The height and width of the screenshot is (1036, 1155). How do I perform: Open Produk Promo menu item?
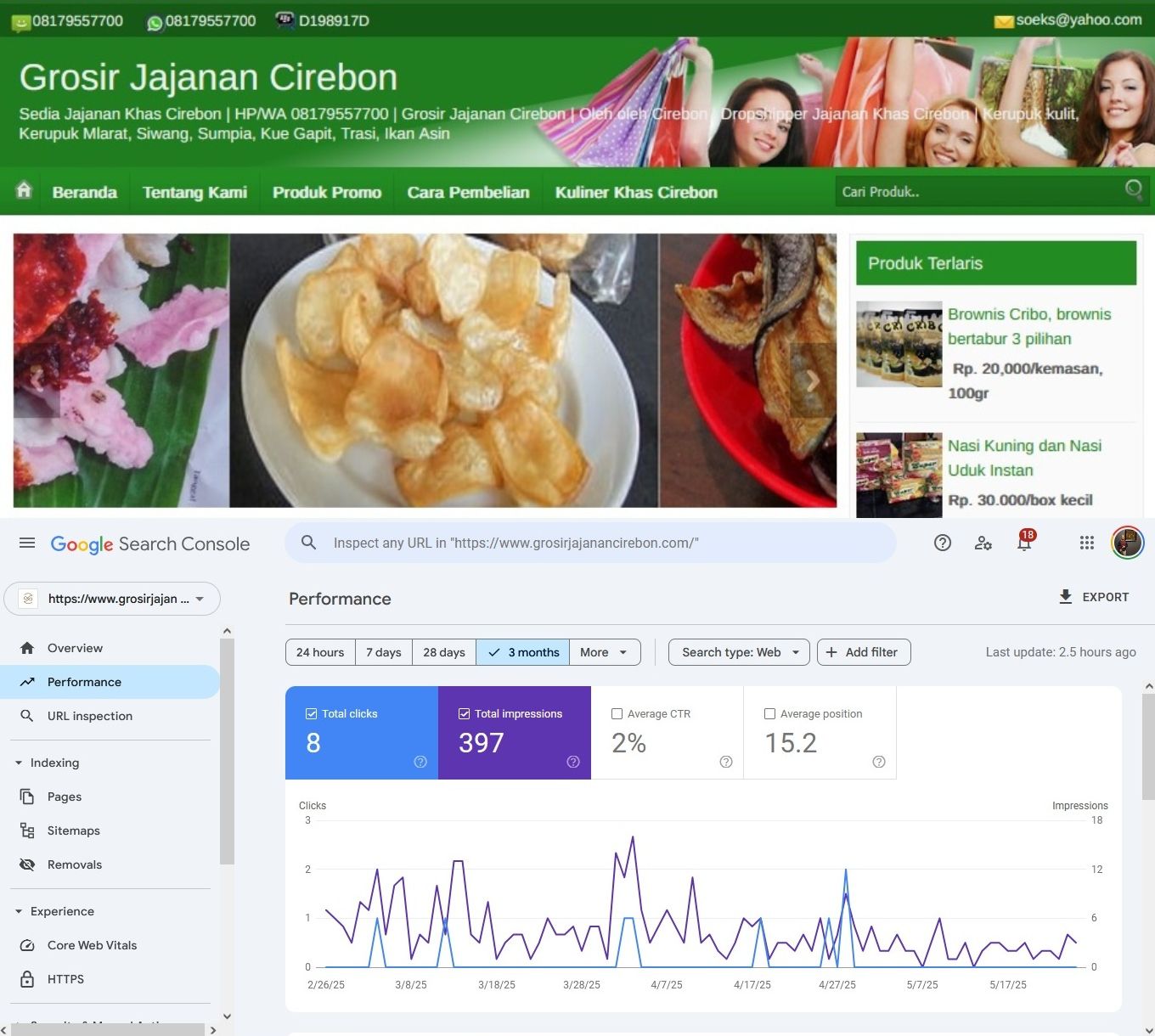[x=326, y=193]
